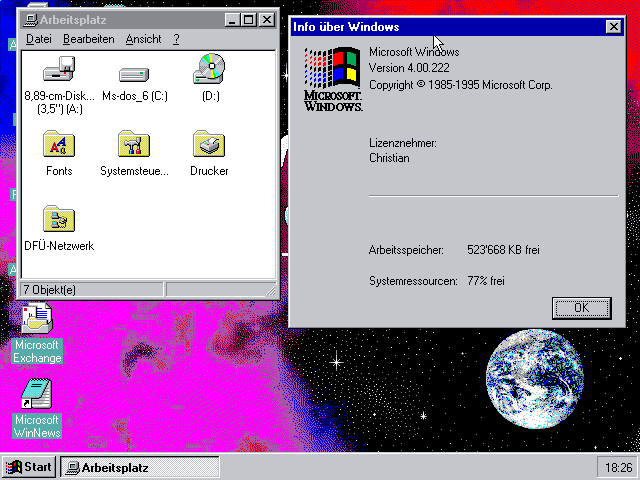Click the Arbeitsplatz window resize grip

click(271, 290)
